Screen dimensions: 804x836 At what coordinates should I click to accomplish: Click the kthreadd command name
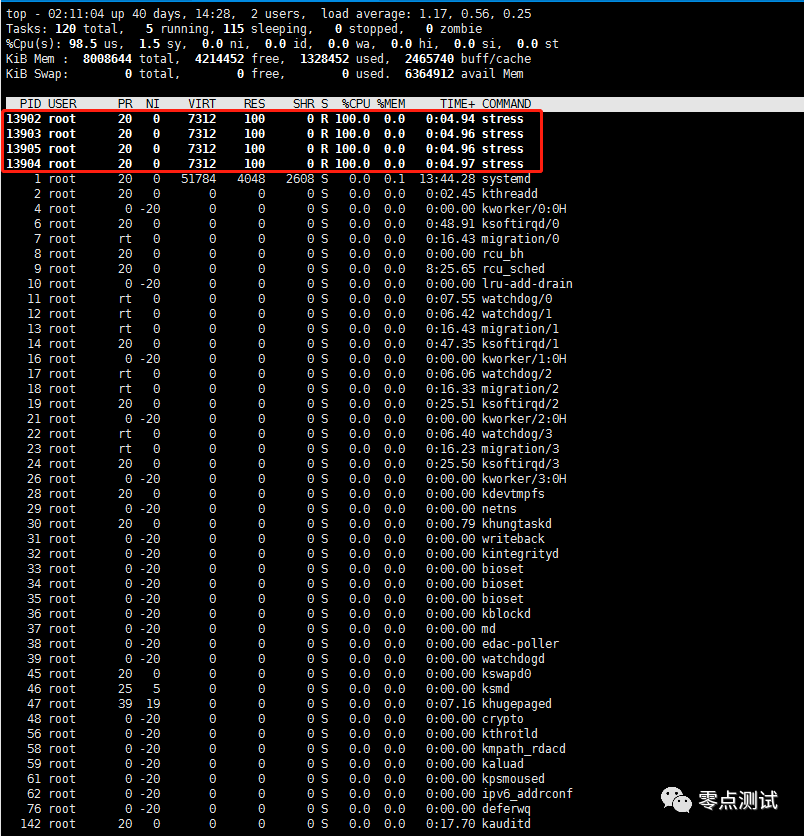pyautogui.click(x=510, y=194)
